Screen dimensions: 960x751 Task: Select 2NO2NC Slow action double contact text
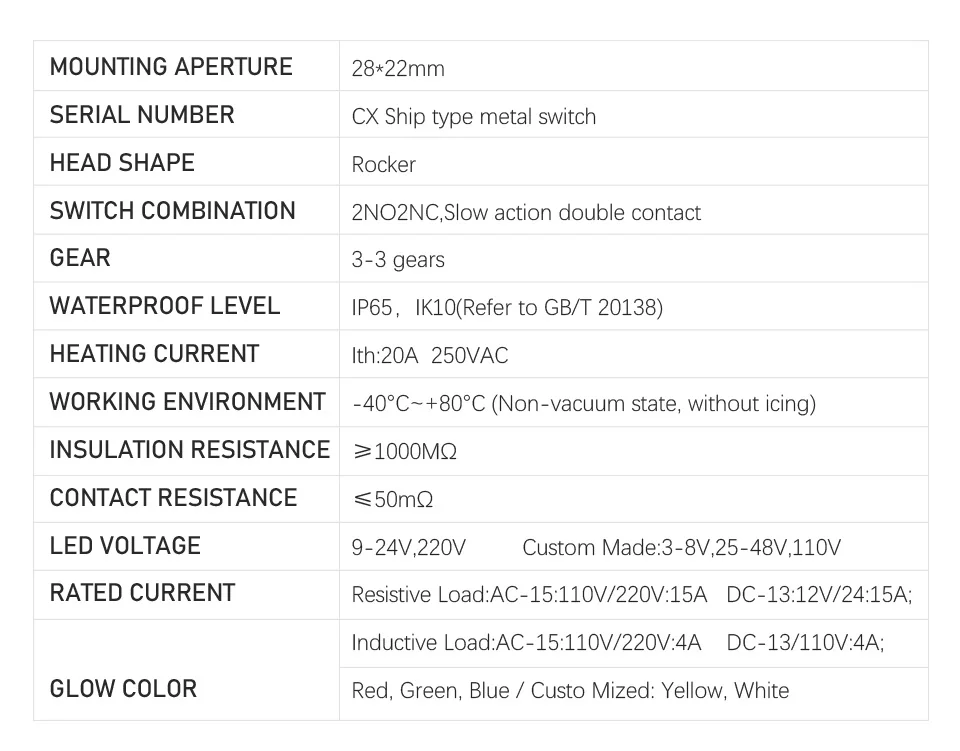point(526,212)
